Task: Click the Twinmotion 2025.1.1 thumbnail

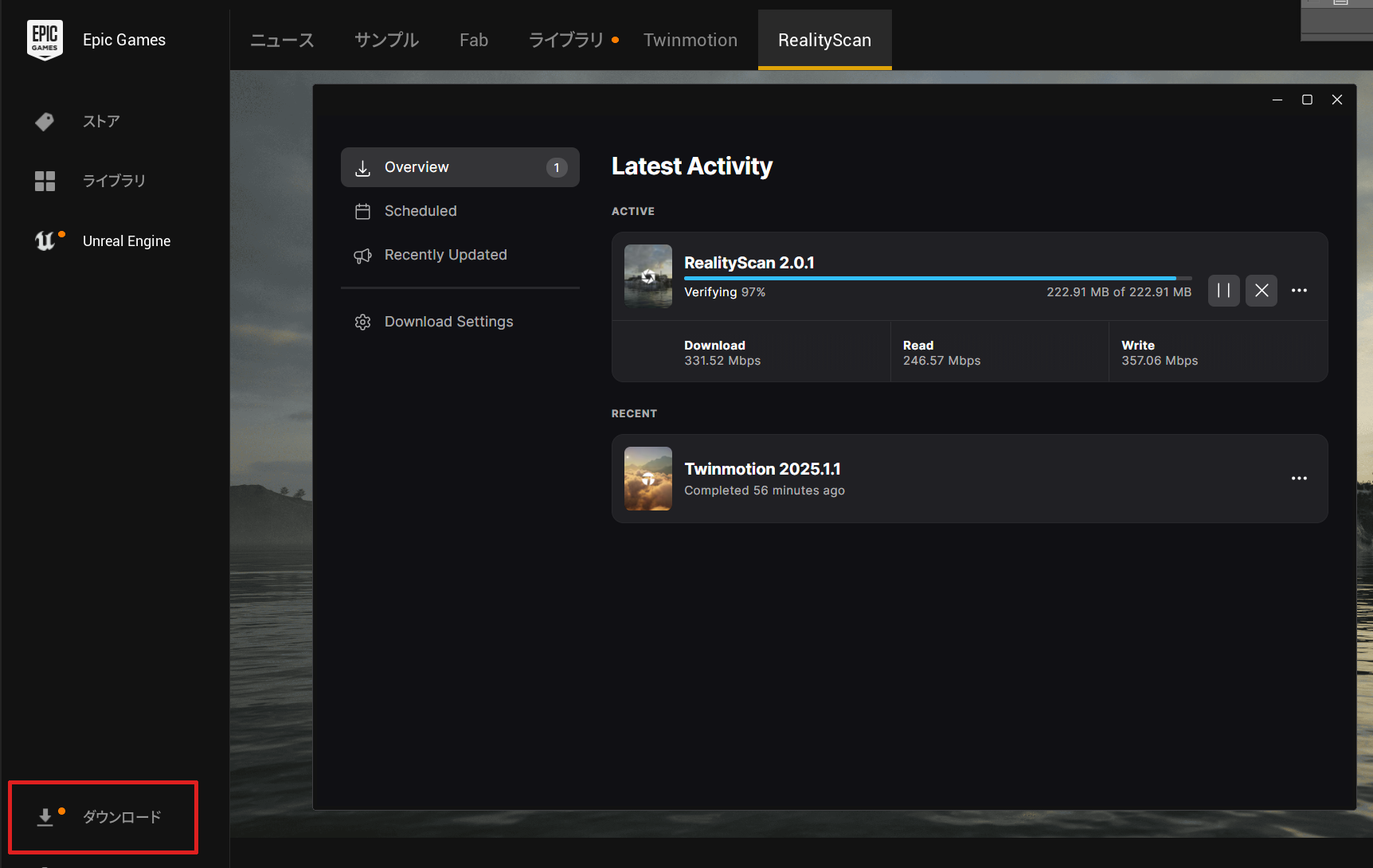Action: 647,479
